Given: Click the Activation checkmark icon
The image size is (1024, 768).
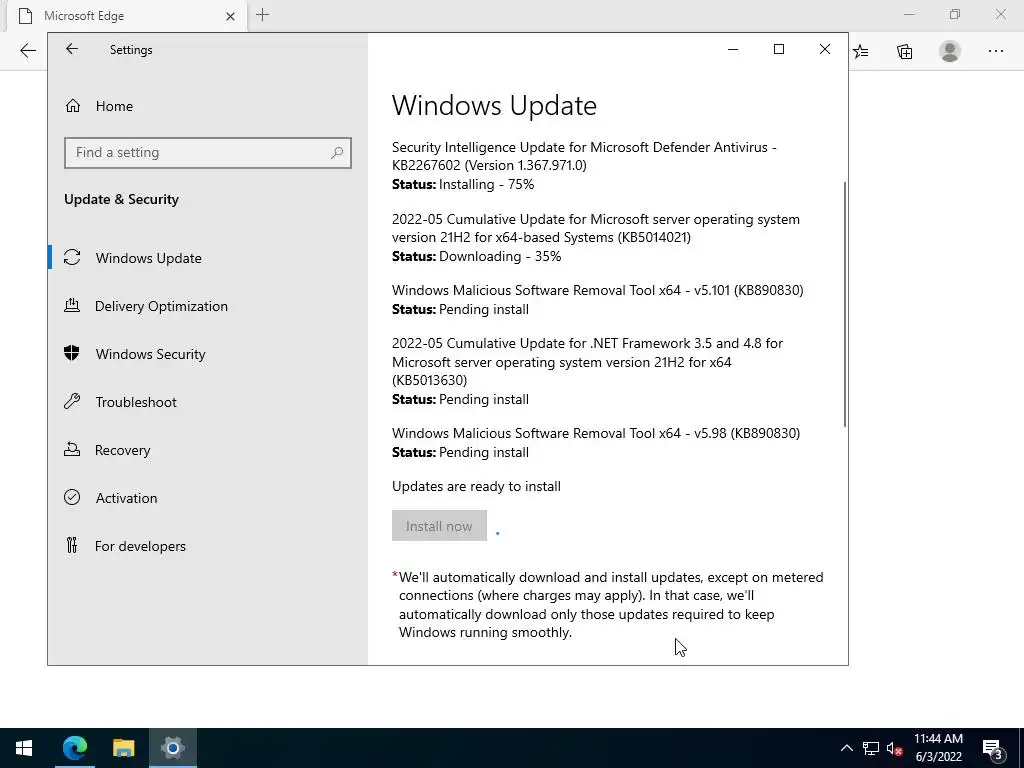Looking at the screenshot, I should pyautogui.click(x=72, y=498).
